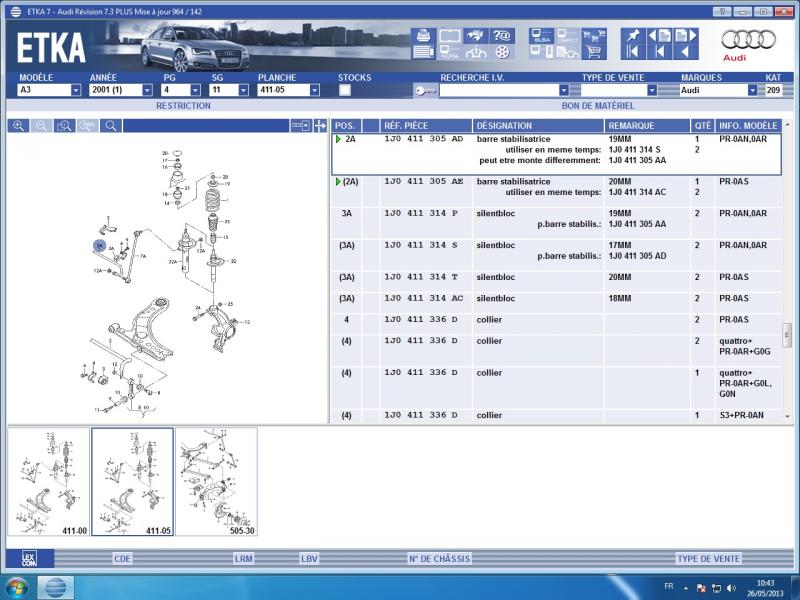Launch the ELSA workshop link icon

(x=541, y=36)
